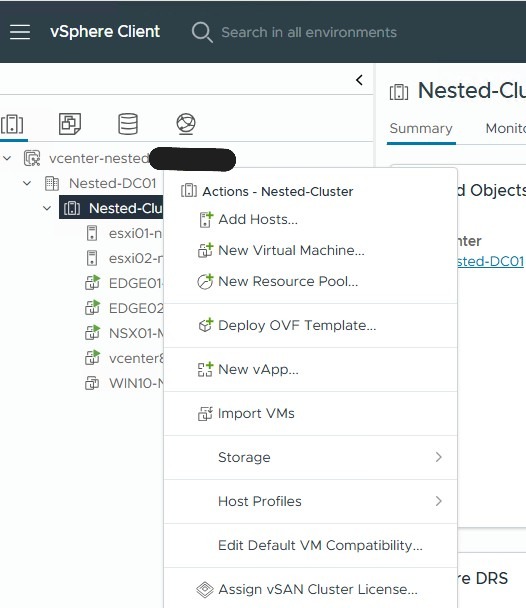
Task: Choose New Virtual Machine menu entry
Action: pyautogui.click(x=310, y=250)
